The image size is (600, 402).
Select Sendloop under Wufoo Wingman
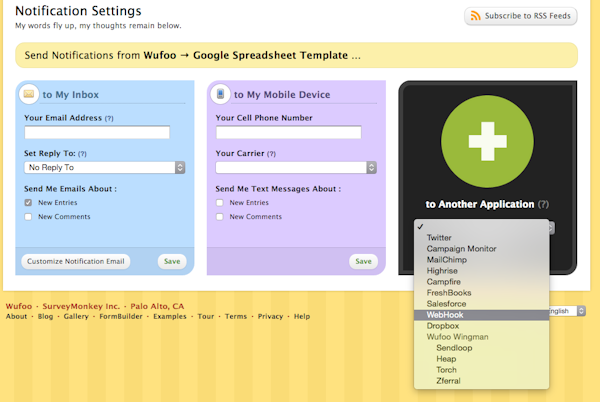(x=481, y=348)
